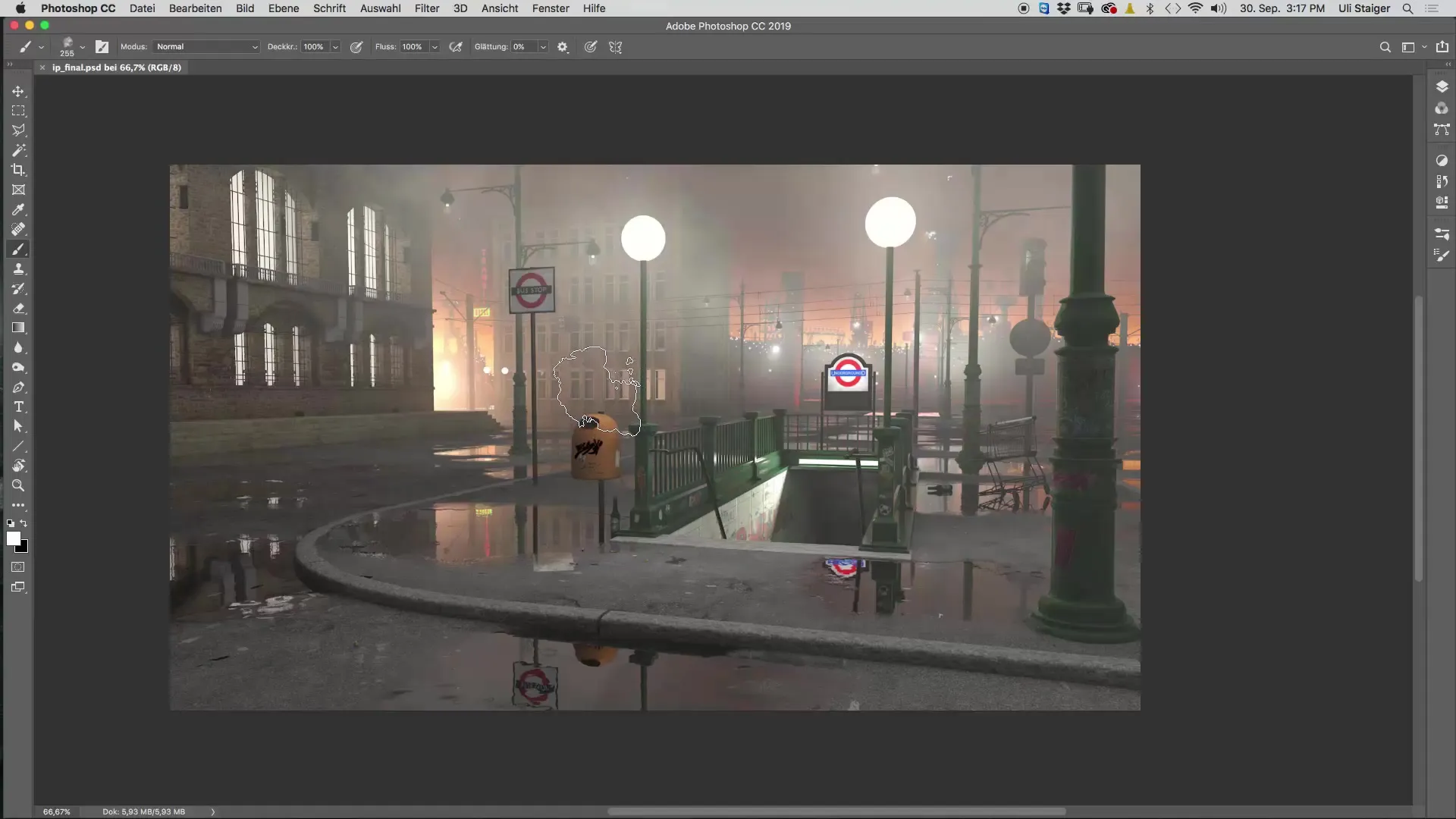The height and width of the screenshot is (819, 1456).
Task: Open smoothing options gear menu
Action: 563,47
